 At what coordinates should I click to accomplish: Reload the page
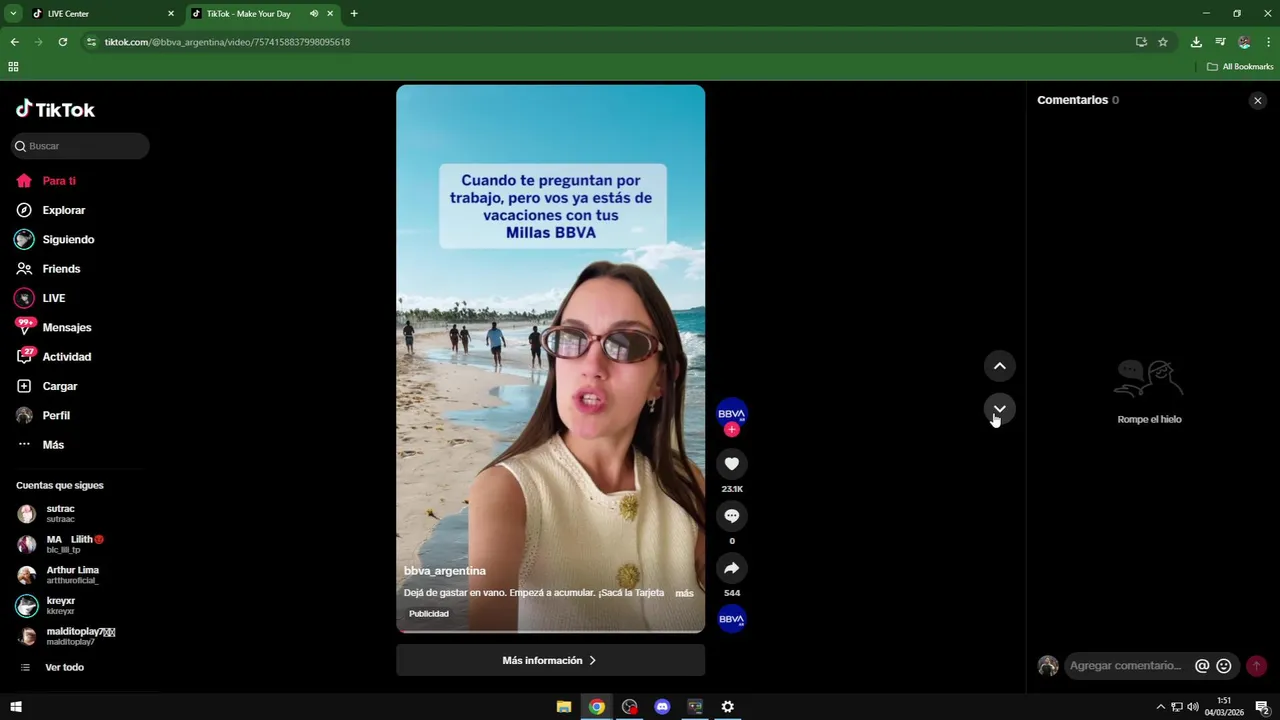click(x=63, y=42)
